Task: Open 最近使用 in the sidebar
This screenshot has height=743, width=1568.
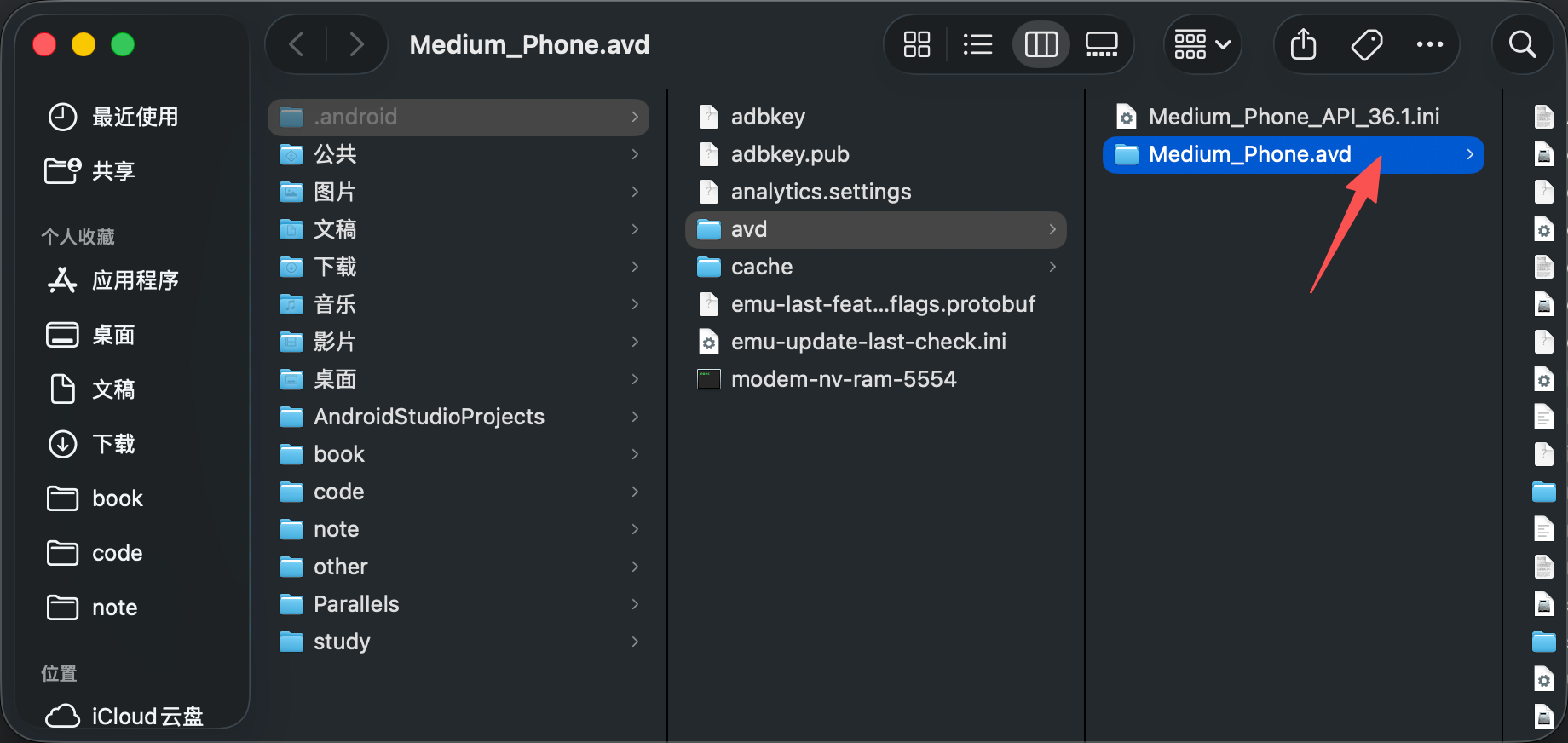Action: click(135, 117)
